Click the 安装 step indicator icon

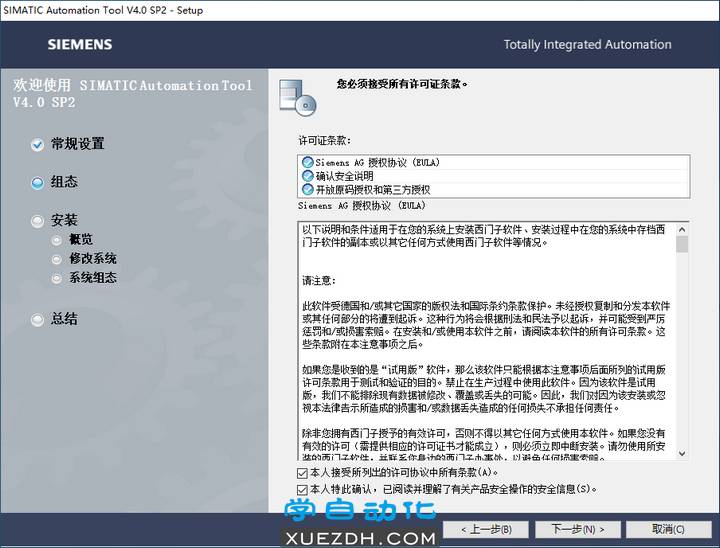[x=37, y=221]
